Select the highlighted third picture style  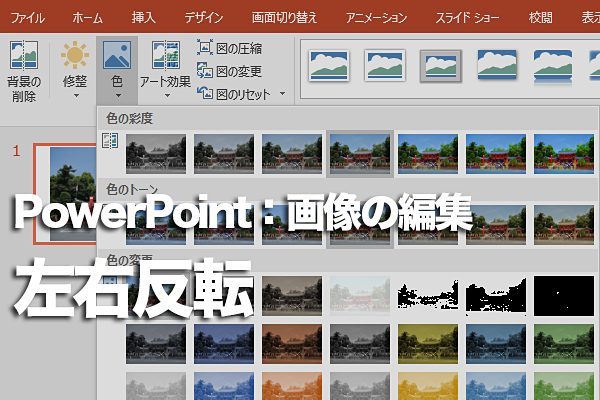pos(440,66)
